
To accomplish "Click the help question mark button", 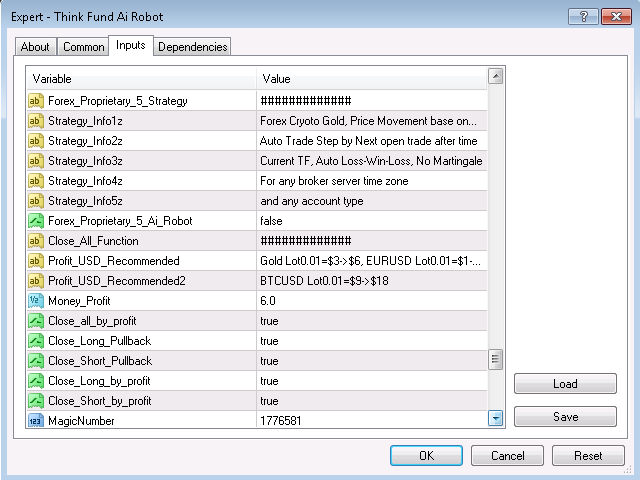I will pos(583,17).
